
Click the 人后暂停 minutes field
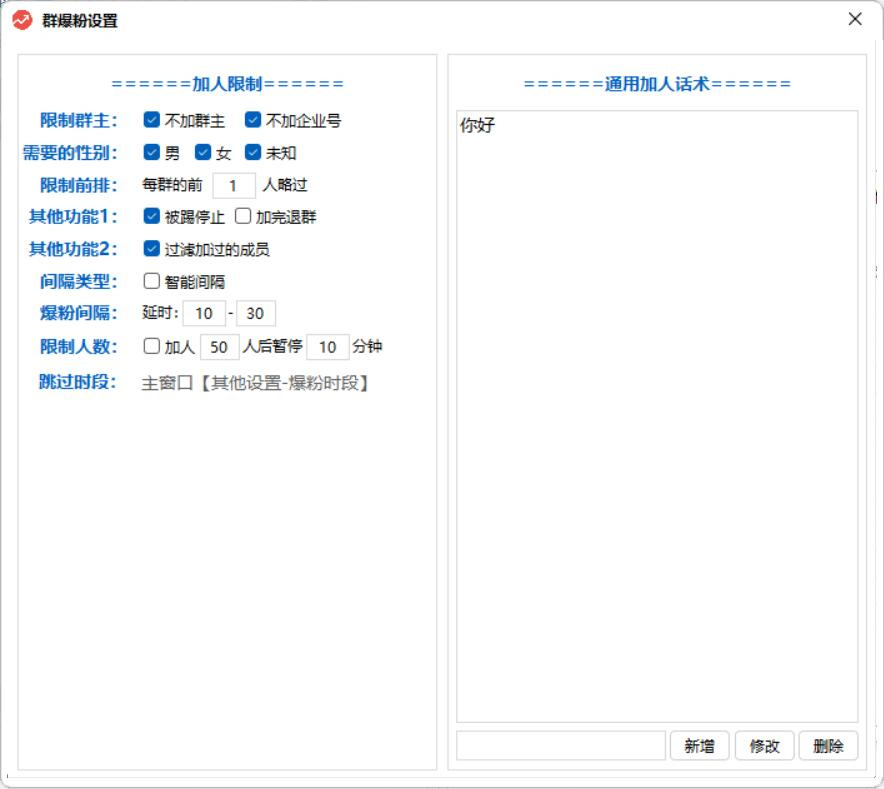point(327,347)
